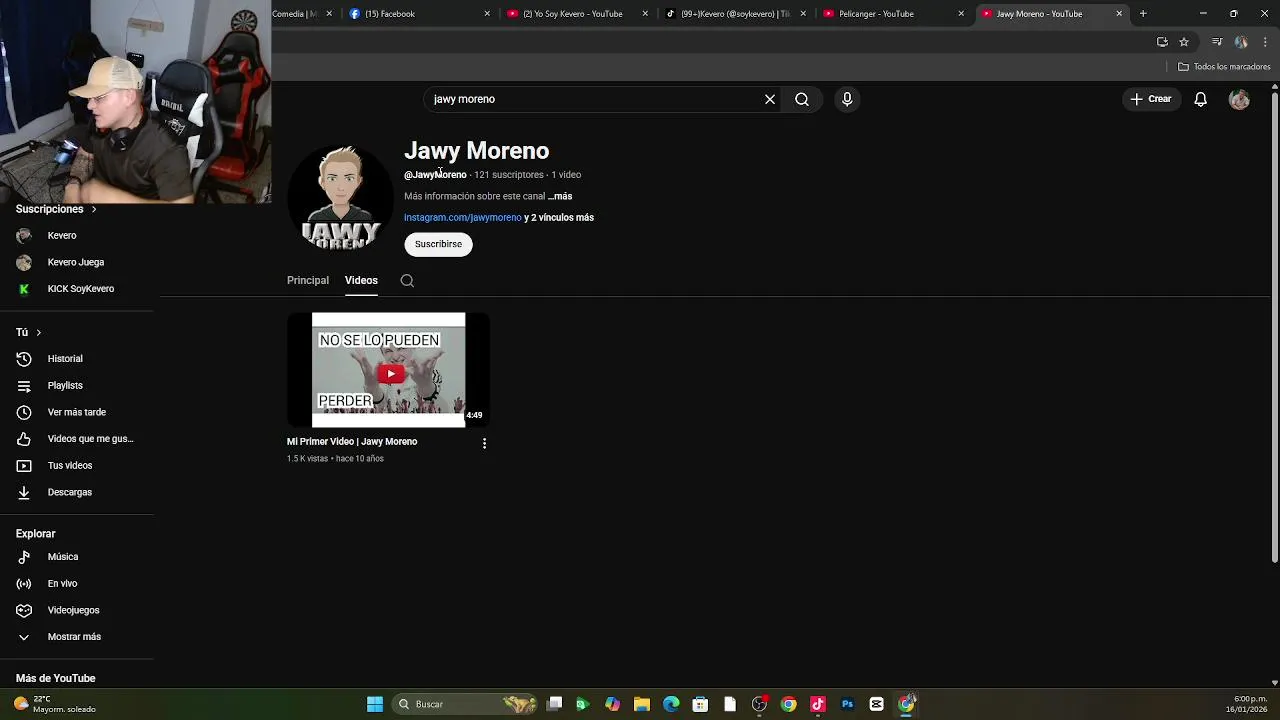Click the Crear button

(1151, 99)
